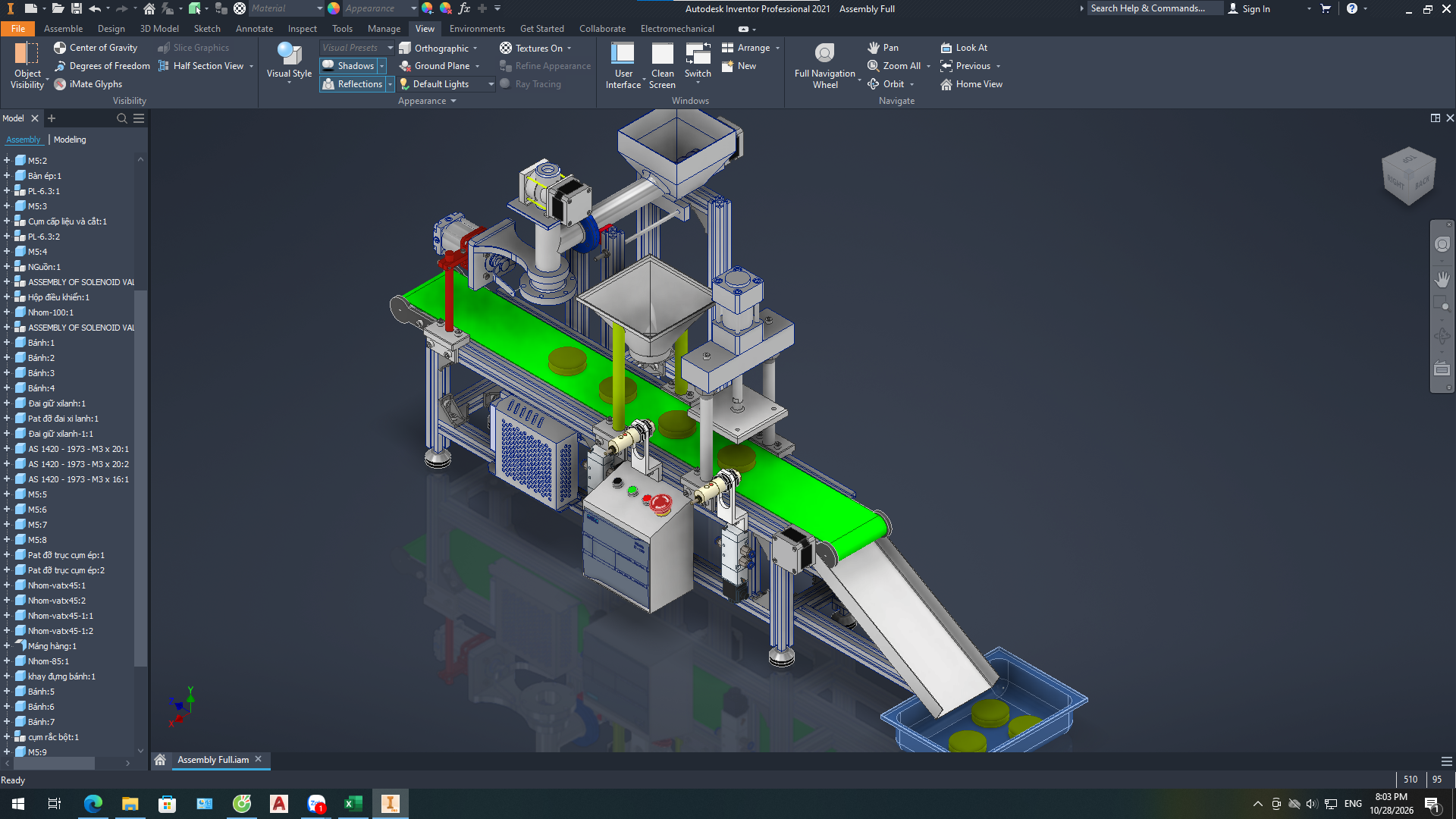
Task: Open the Full Navigation Wheel
Action: click(824, 66)
